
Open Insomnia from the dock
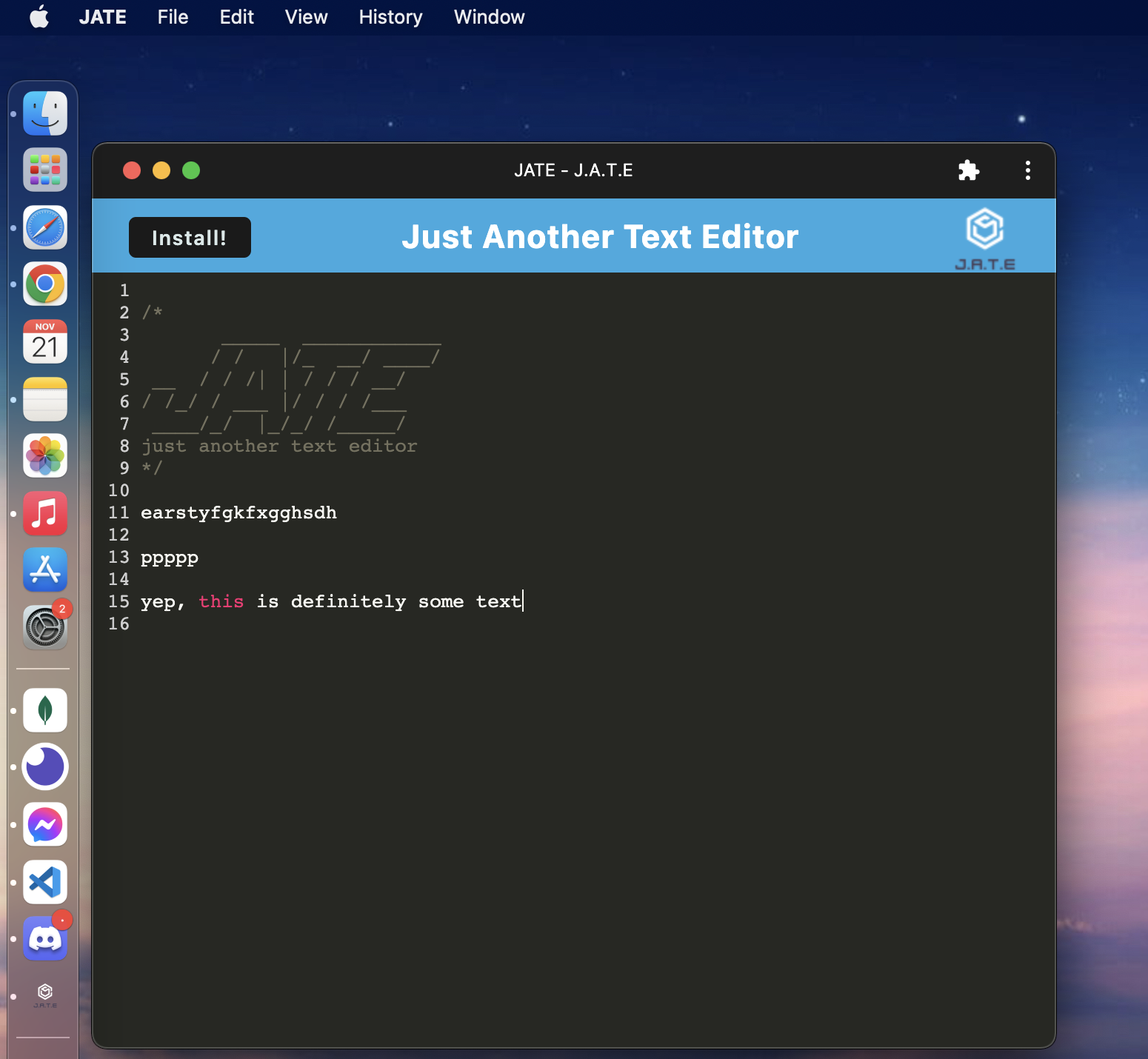tap(44, 767)
